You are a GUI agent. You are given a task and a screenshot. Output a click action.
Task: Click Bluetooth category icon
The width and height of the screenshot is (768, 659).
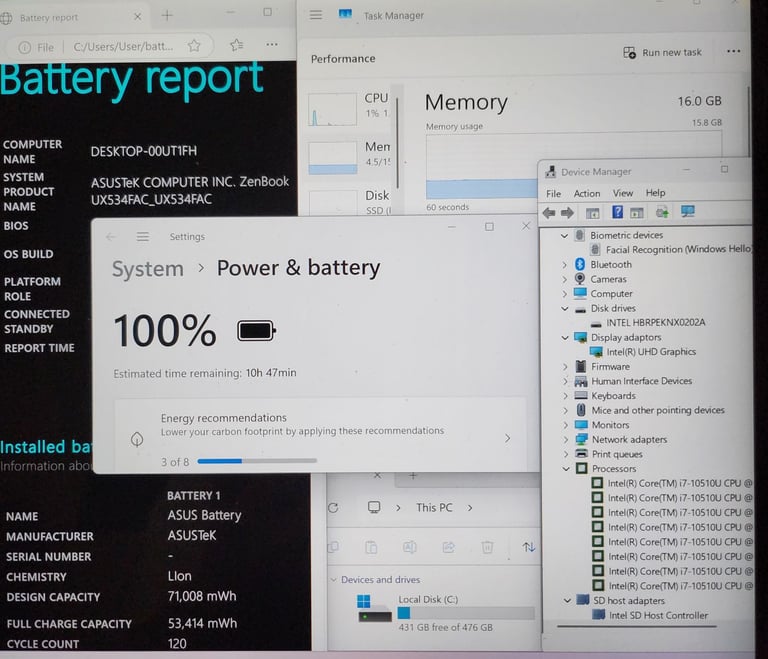[x=580, y=264]
